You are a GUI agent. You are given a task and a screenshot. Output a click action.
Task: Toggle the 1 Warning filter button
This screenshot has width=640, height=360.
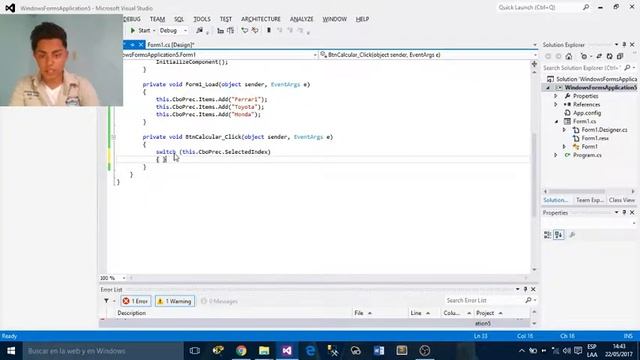175,301
